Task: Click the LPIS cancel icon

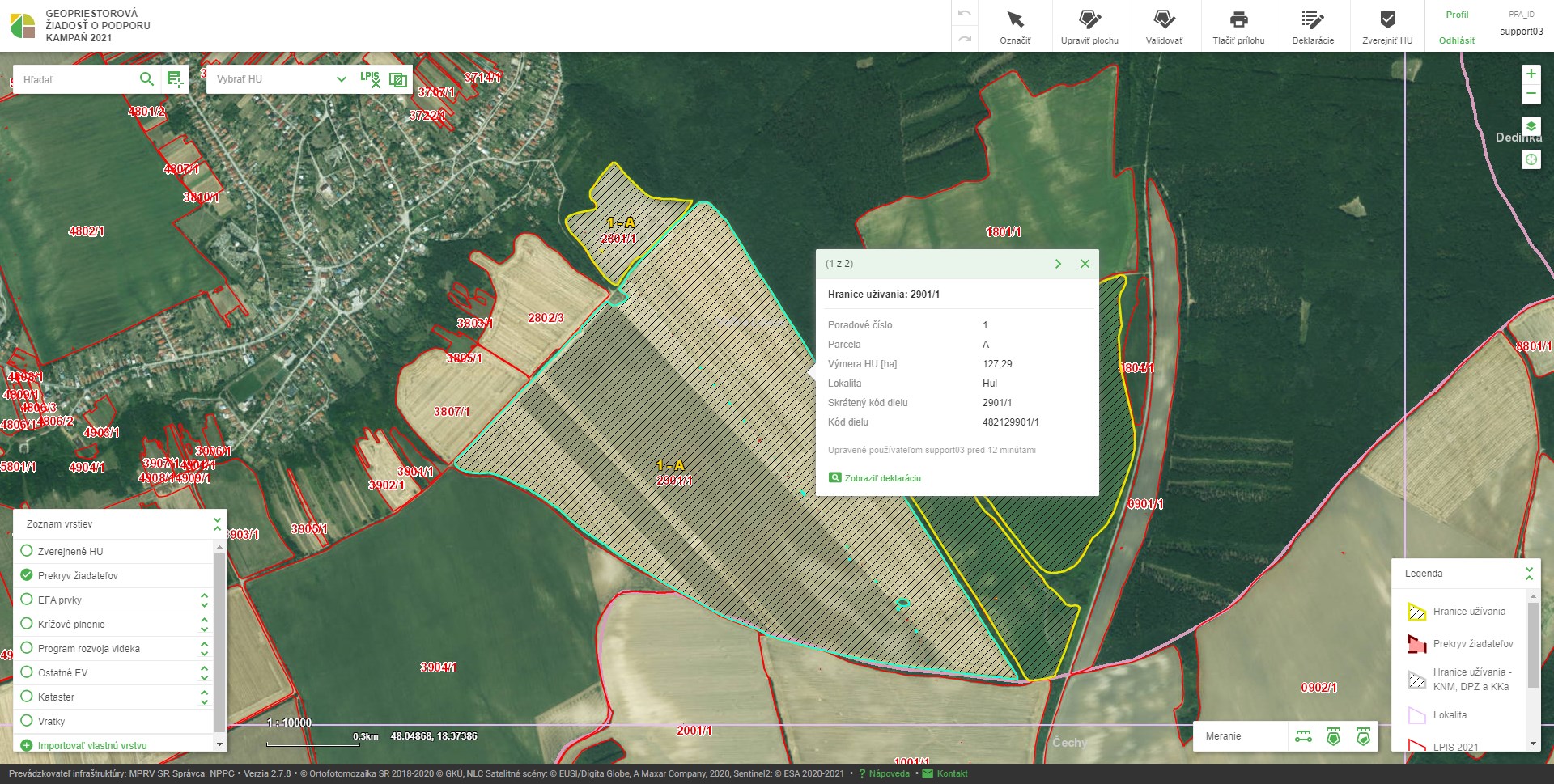Action: (370, 78)
